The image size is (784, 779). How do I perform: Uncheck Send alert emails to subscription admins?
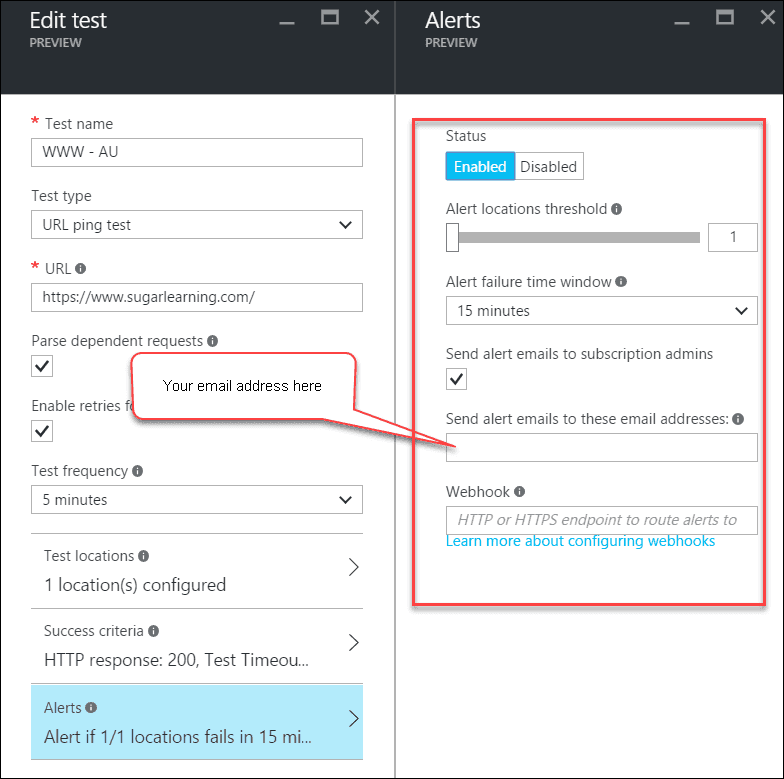(x=456, y=379)
